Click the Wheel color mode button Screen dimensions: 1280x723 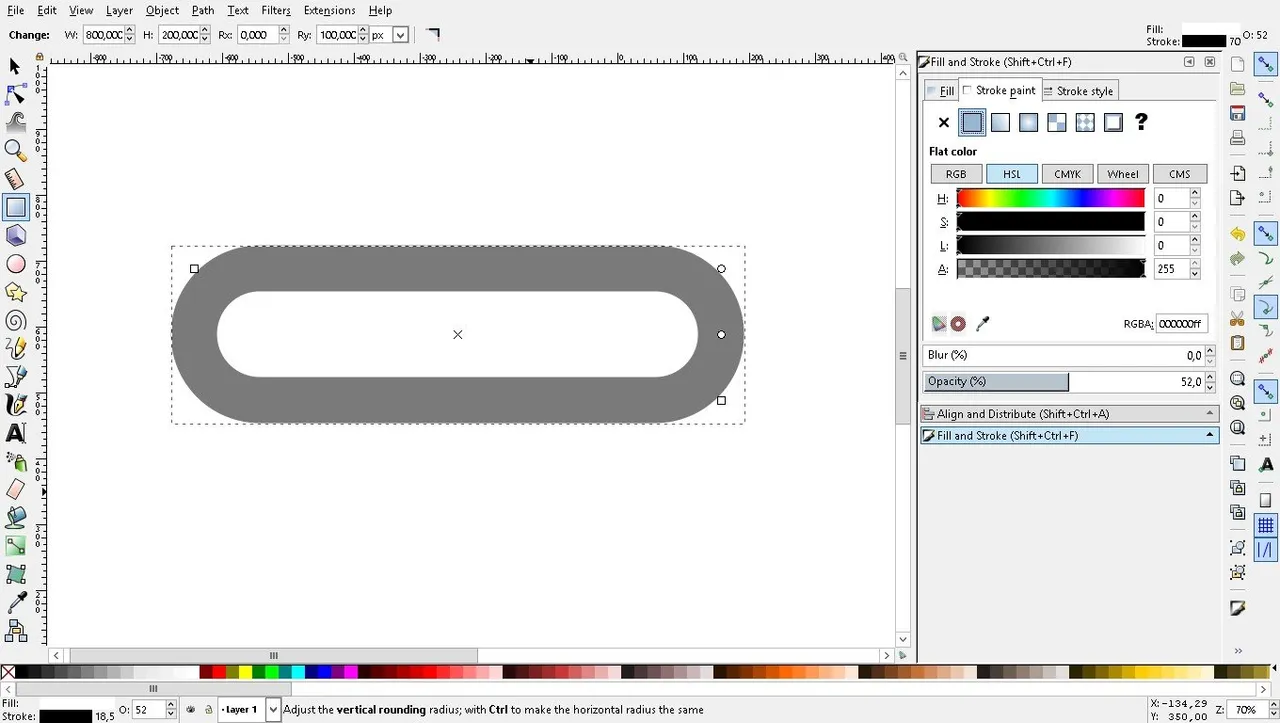1123,174
